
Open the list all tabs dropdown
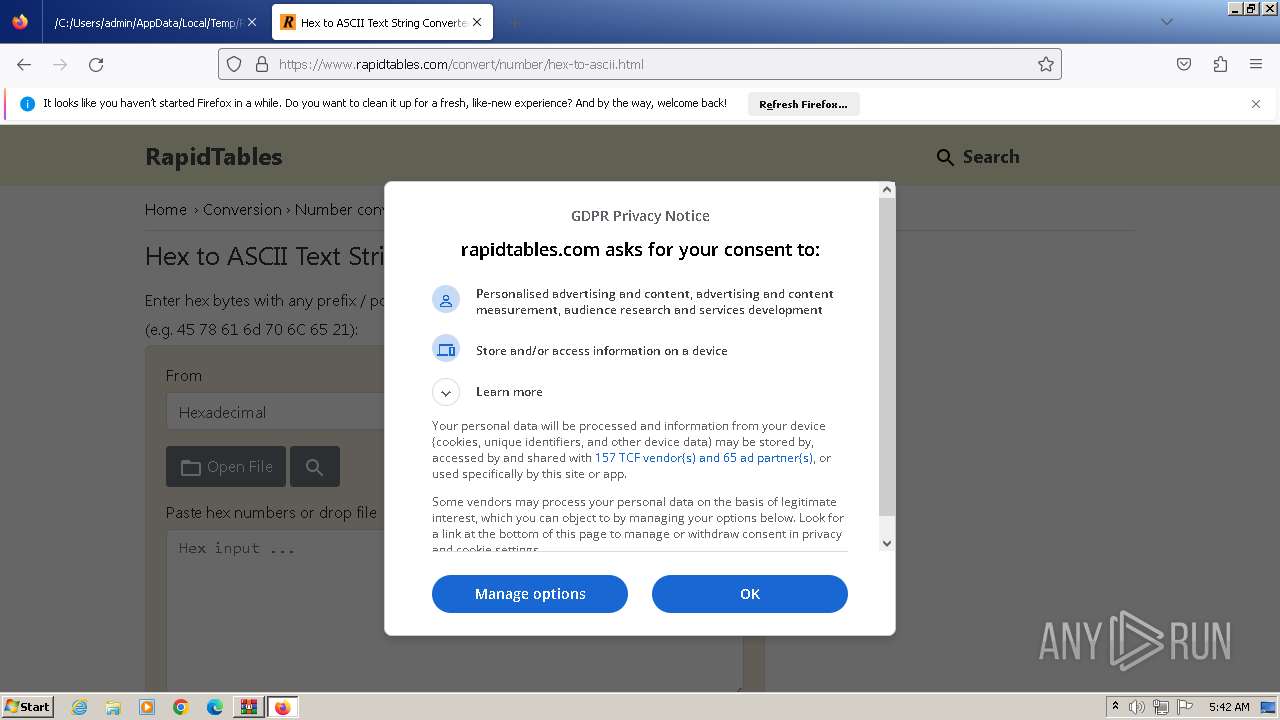click(x=1167, y=22)
